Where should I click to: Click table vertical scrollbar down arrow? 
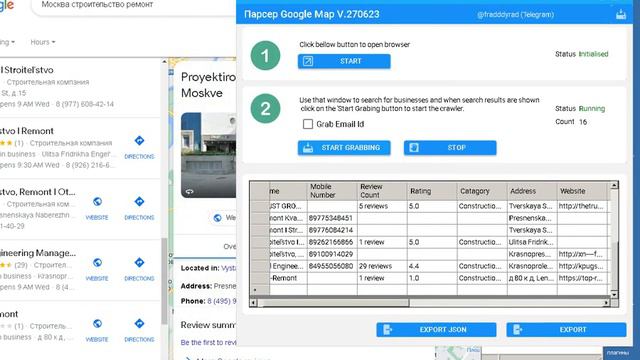point(614,294)
